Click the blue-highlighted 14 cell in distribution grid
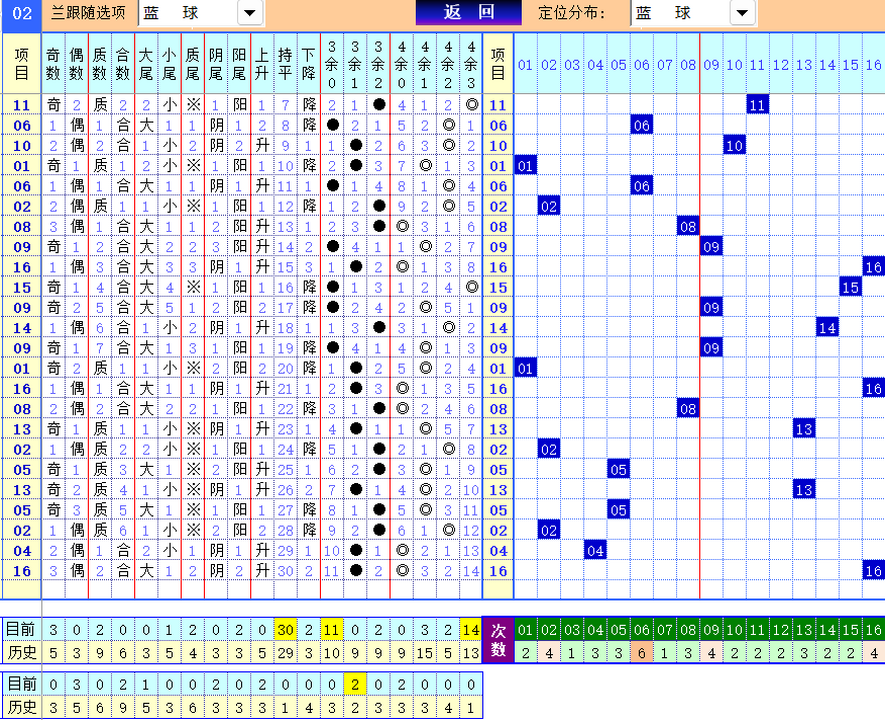 [x=827, y=327]
